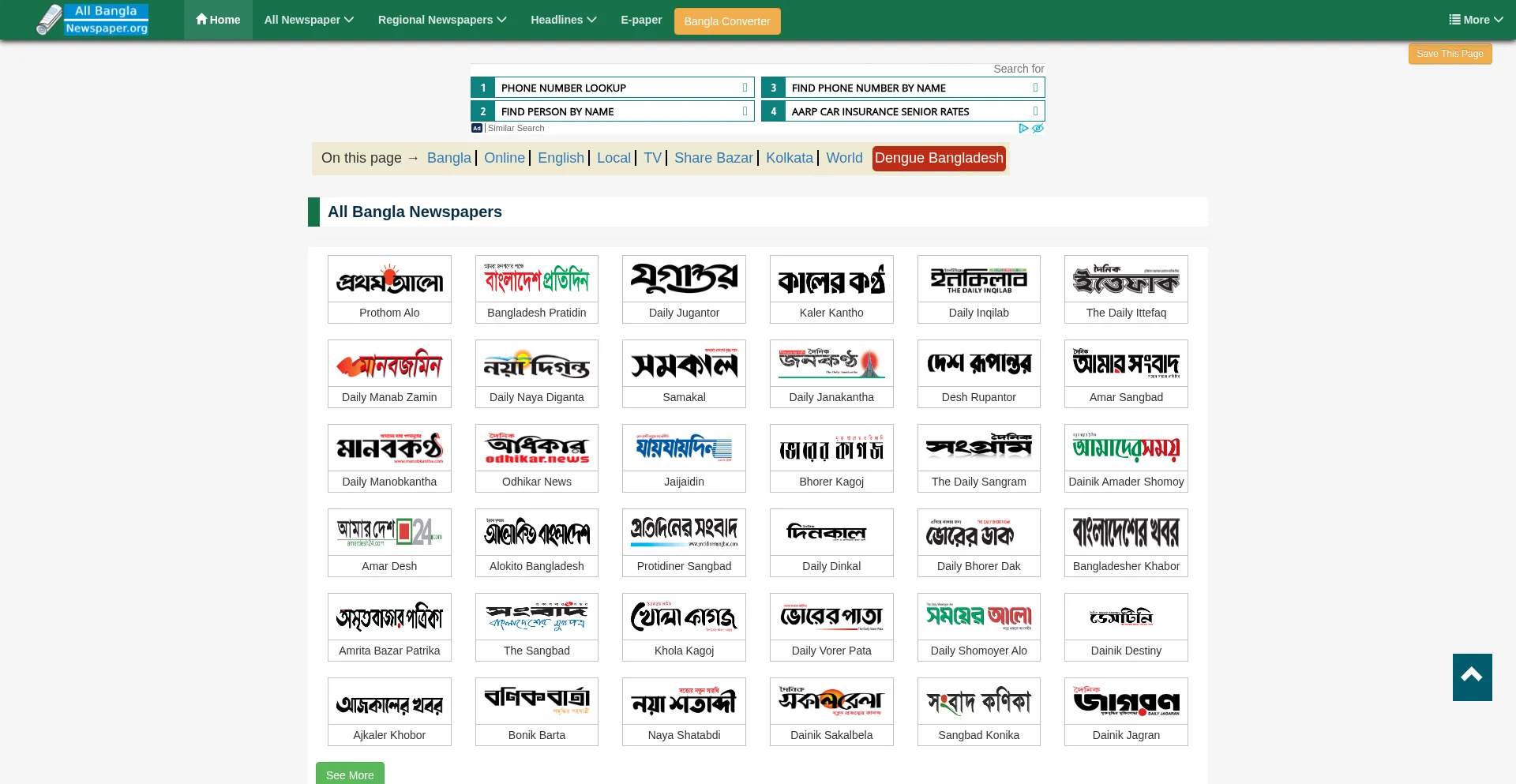Click the Daily Shomoyer Alo text label

click(979, 651)
